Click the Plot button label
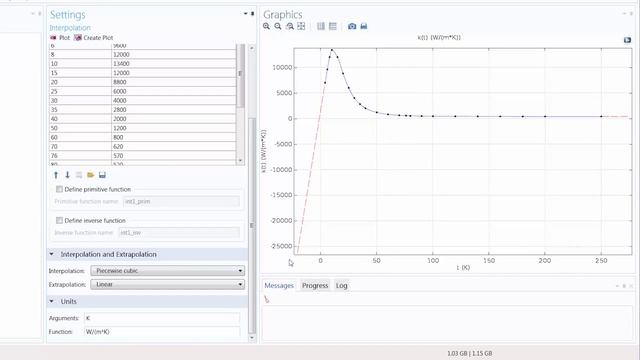Viewport: 640px width, 360px height. pos(64,38)
